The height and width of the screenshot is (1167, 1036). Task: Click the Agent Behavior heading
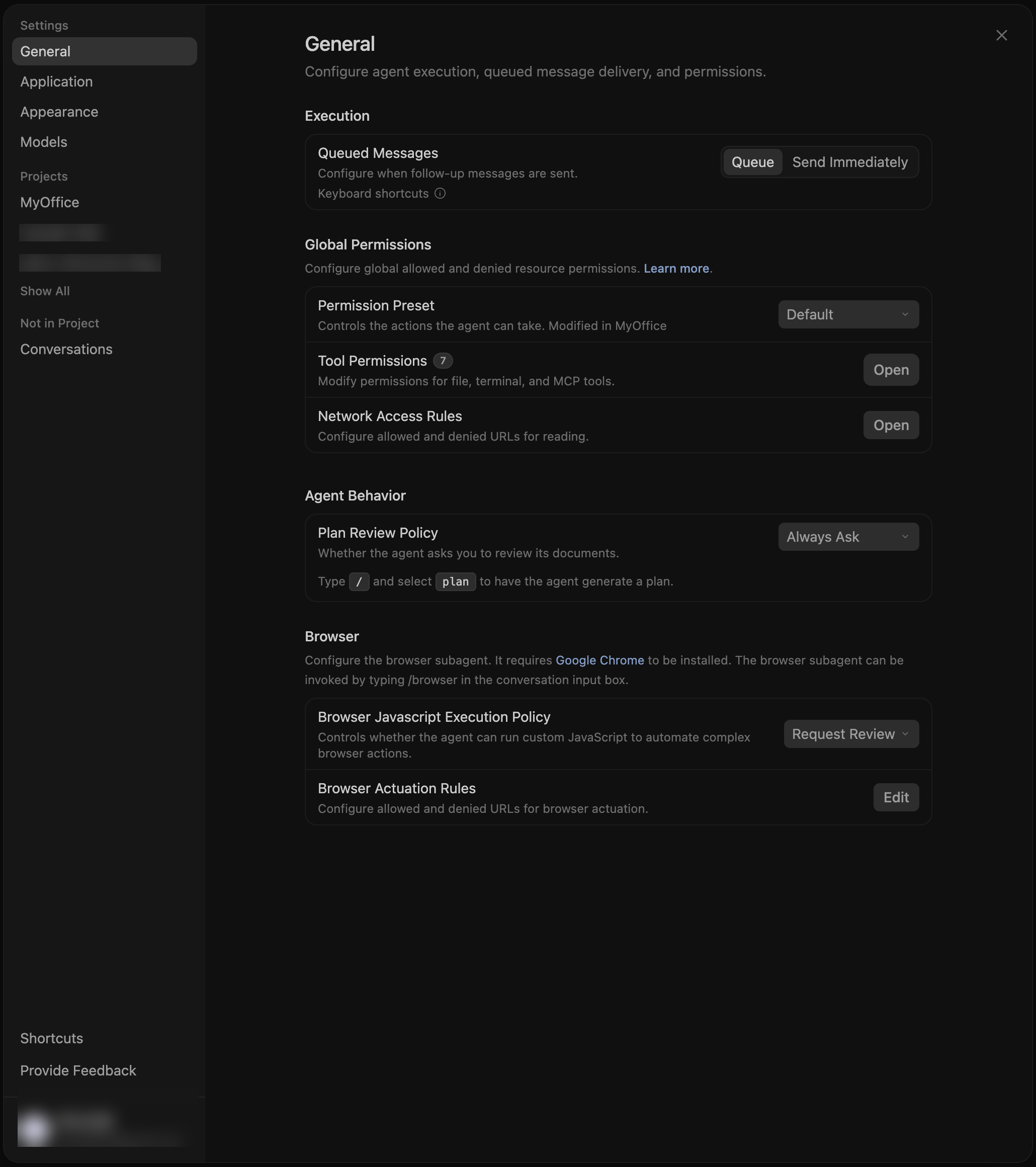coord(355,496)
